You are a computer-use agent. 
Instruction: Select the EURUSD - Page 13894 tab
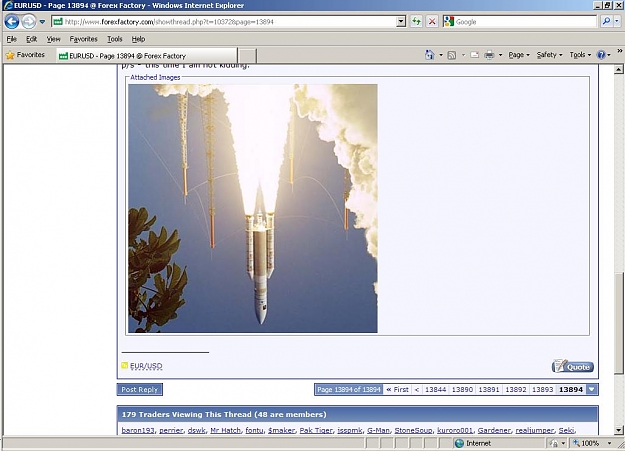(146, 56)
